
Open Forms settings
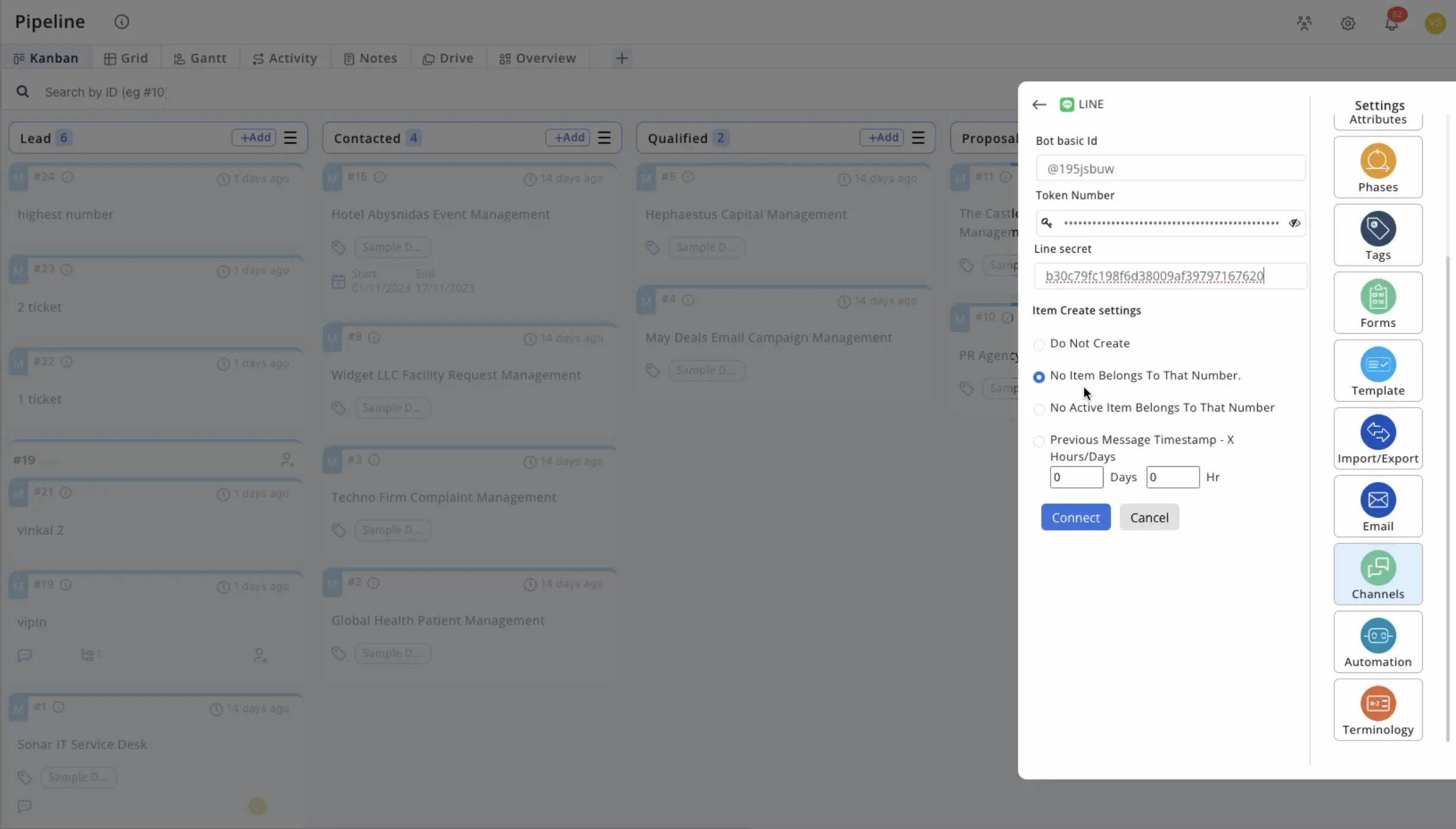(x=1378, y=303)
